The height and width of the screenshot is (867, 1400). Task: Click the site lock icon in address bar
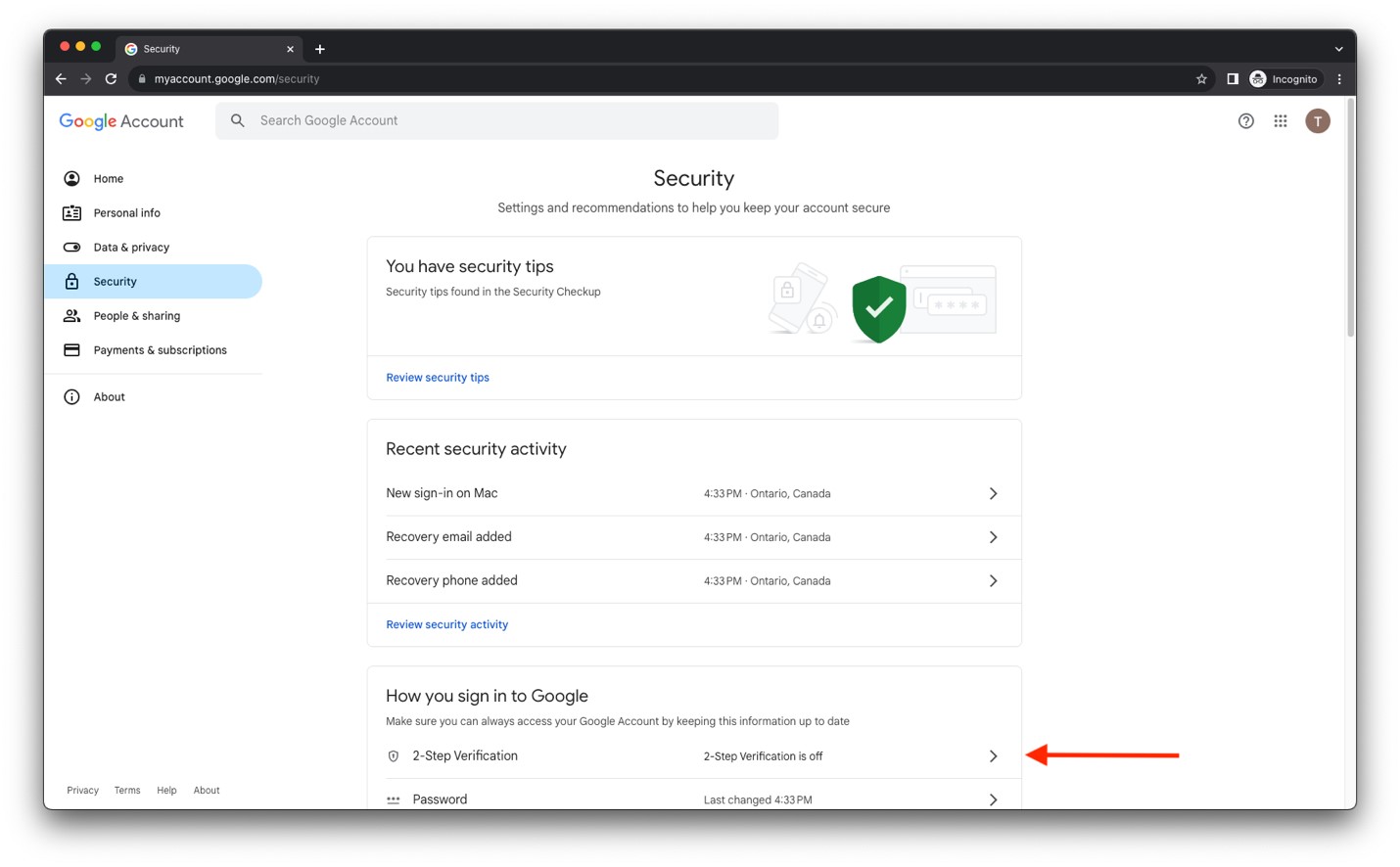[x=142, y=79]
